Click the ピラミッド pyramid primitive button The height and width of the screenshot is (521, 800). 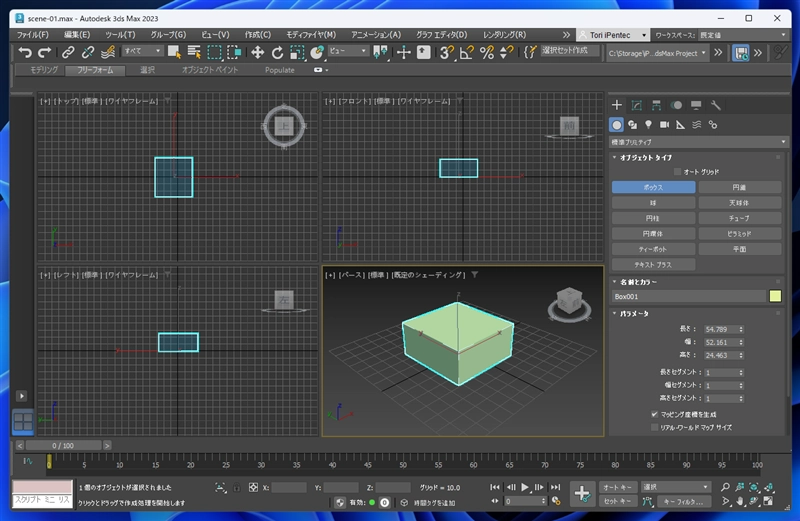740,234
